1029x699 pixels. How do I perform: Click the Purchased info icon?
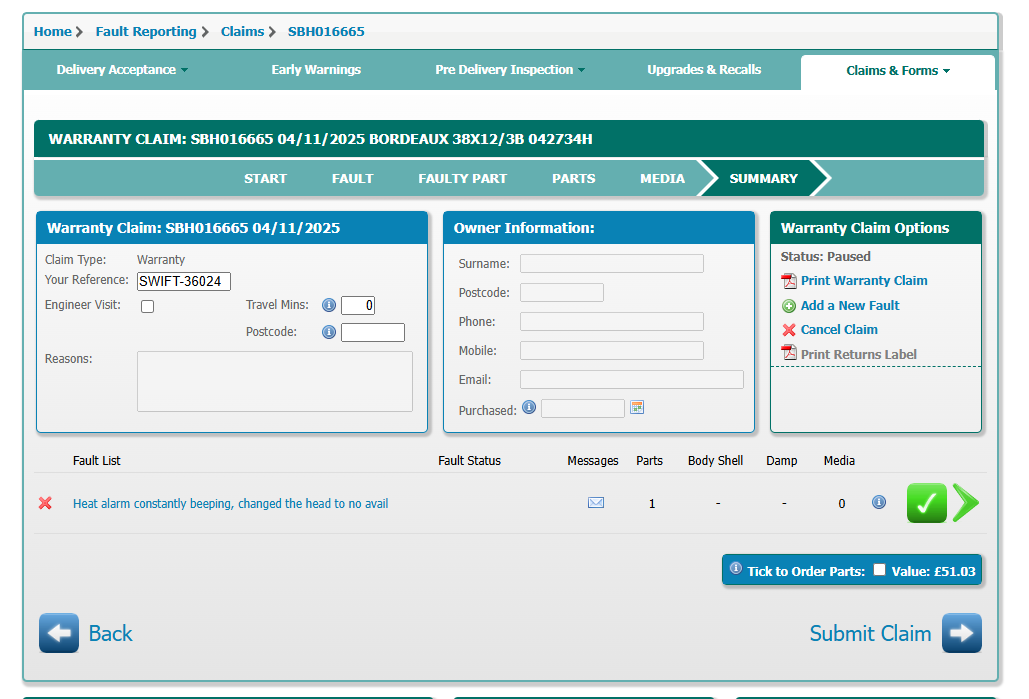click(529, 408)
